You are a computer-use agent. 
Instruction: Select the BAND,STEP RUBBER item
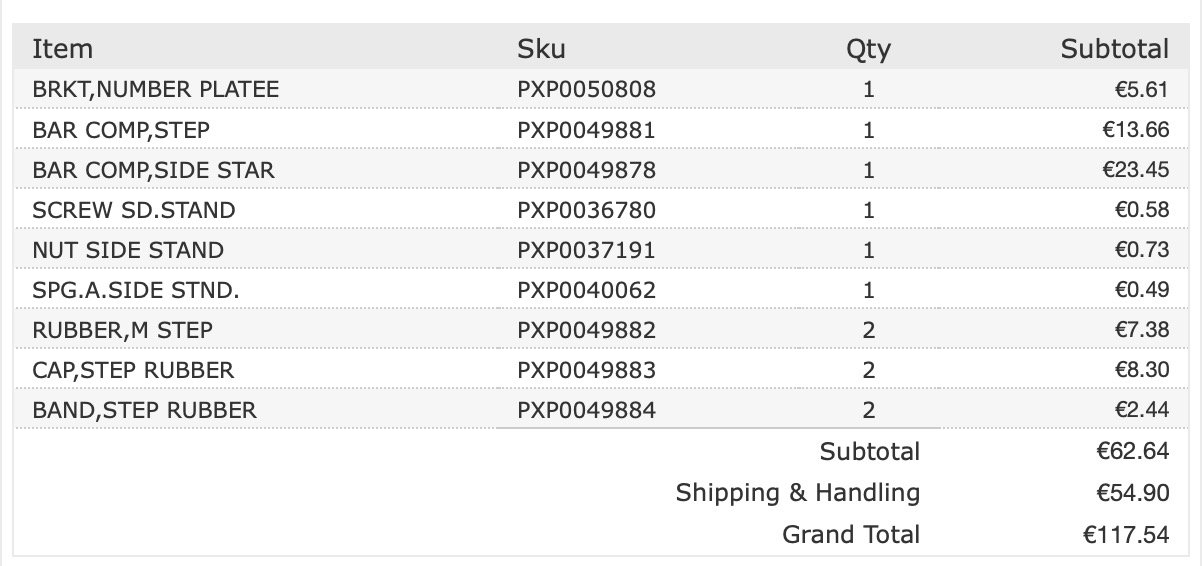pos(144,410)
